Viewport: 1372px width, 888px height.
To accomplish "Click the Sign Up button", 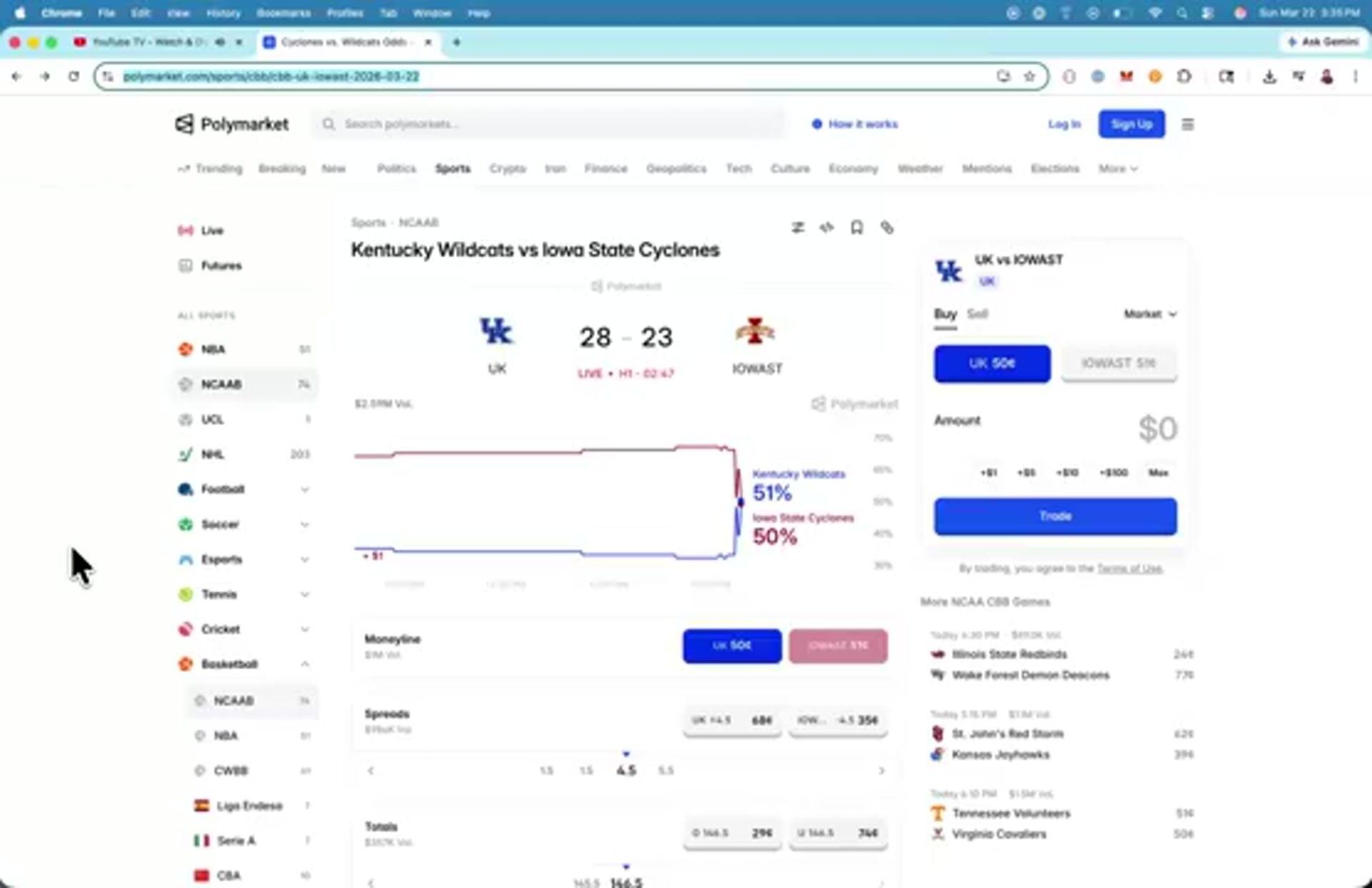I will [x=1131, y=124].
